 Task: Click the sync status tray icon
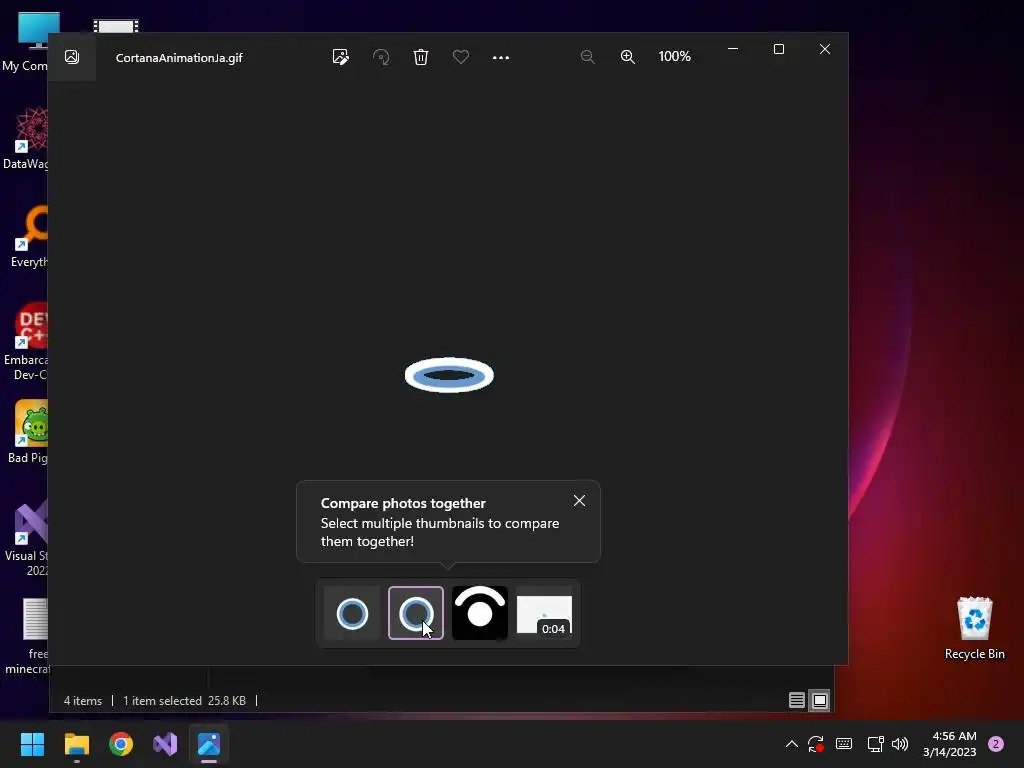click(816, 744)
